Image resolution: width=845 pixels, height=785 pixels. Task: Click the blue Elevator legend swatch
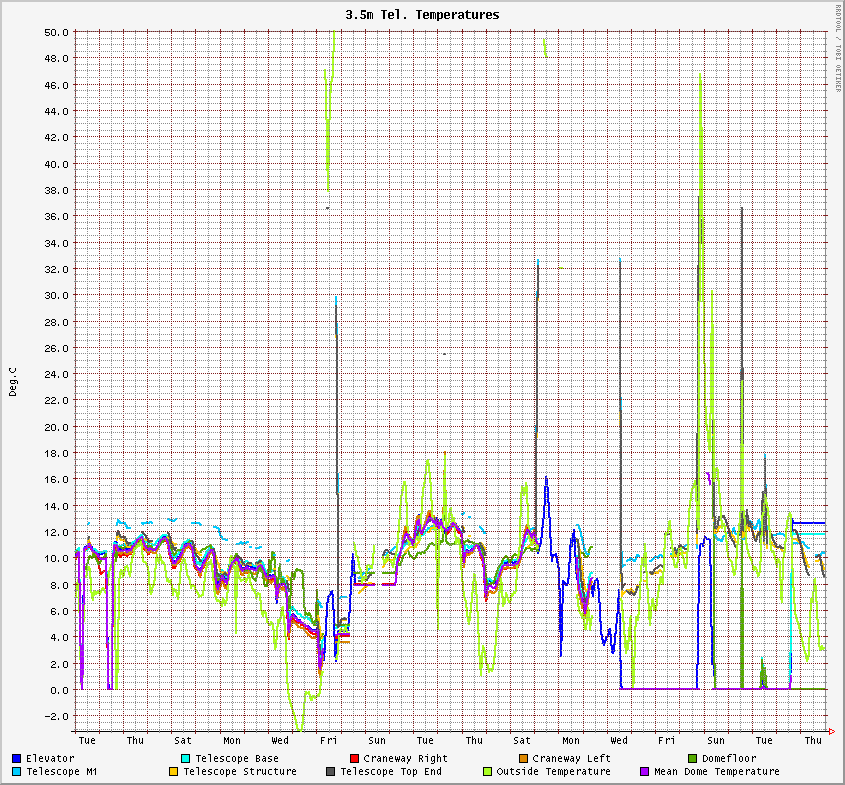point(17,759)
